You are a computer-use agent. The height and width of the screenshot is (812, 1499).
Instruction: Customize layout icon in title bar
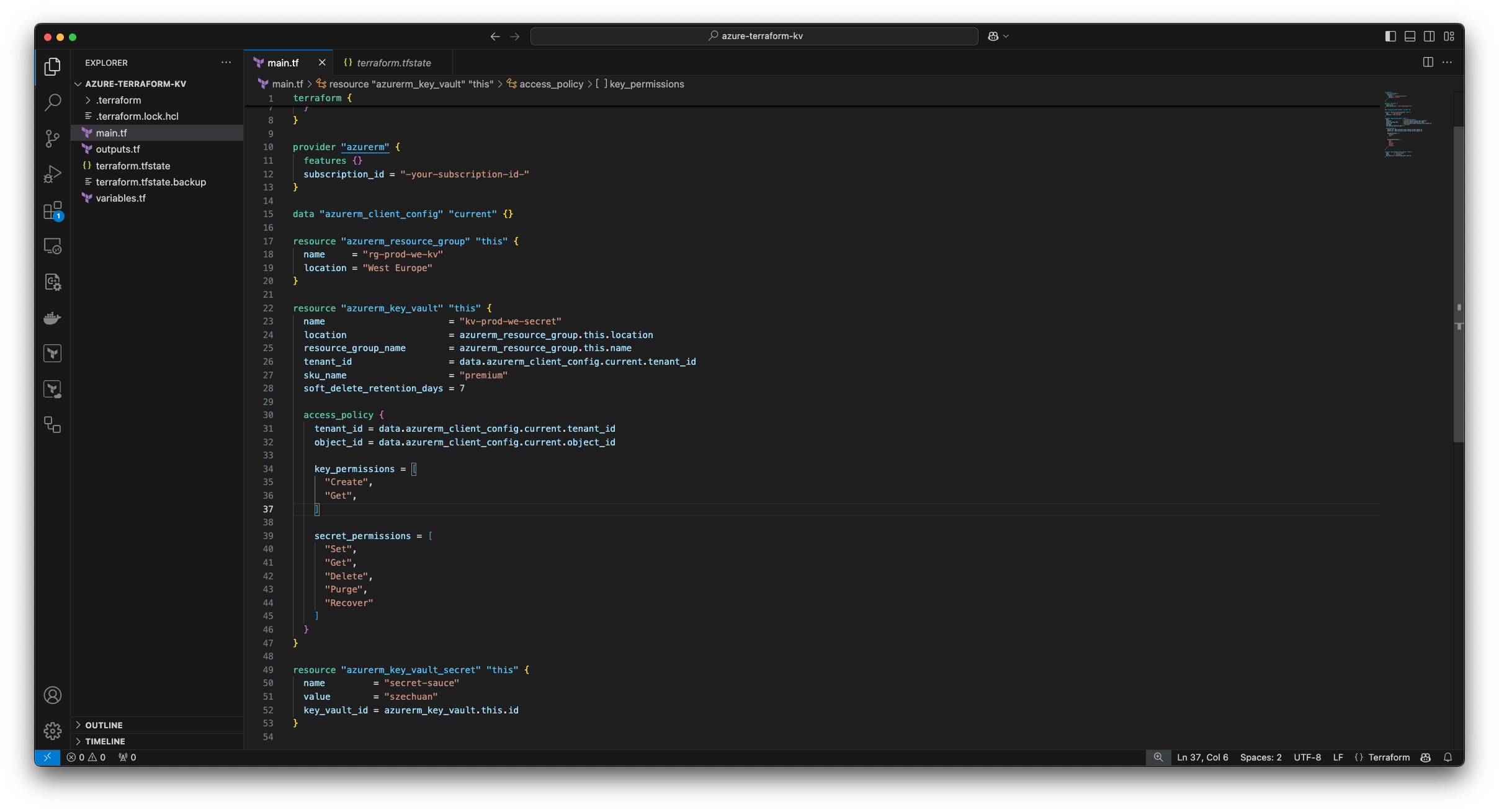1449,37
